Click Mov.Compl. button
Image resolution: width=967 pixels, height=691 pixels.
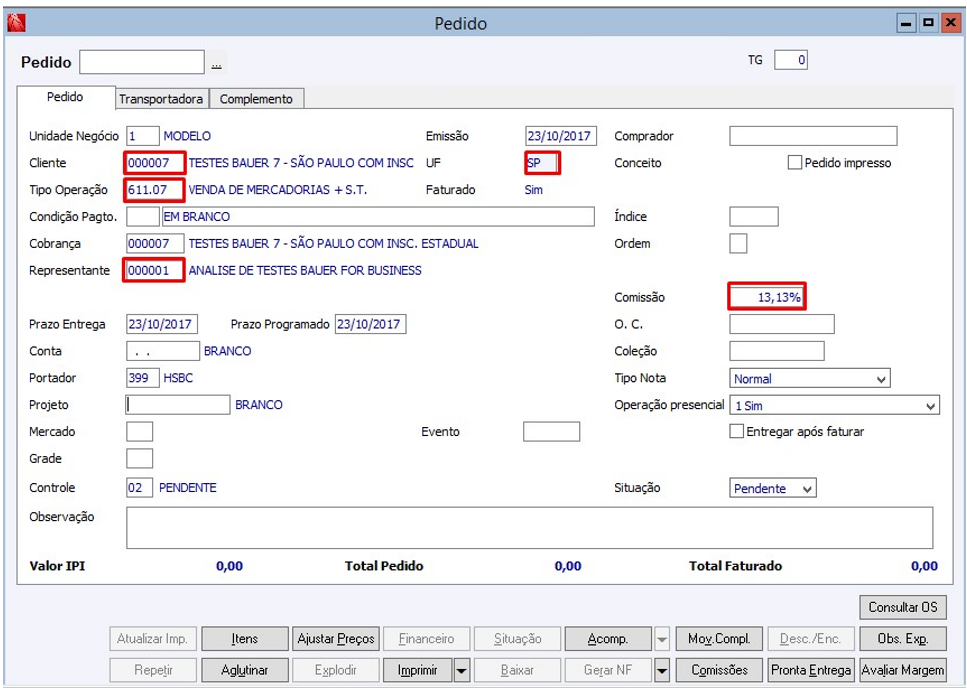click(719, 639)
